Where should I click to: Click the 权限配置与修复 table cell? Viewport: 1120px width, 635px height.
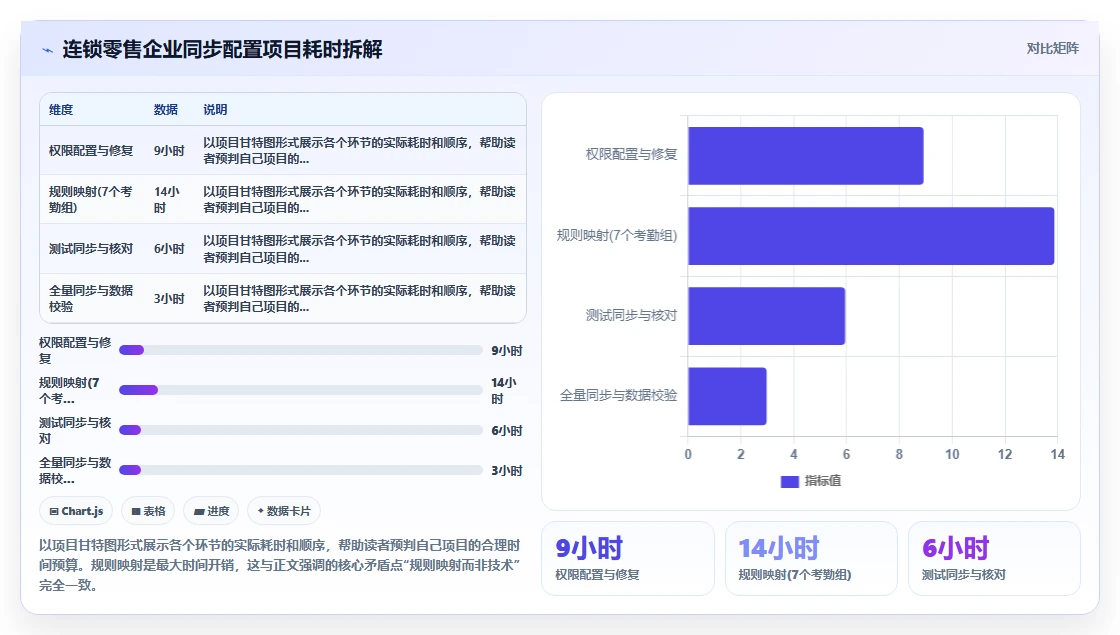91,151
